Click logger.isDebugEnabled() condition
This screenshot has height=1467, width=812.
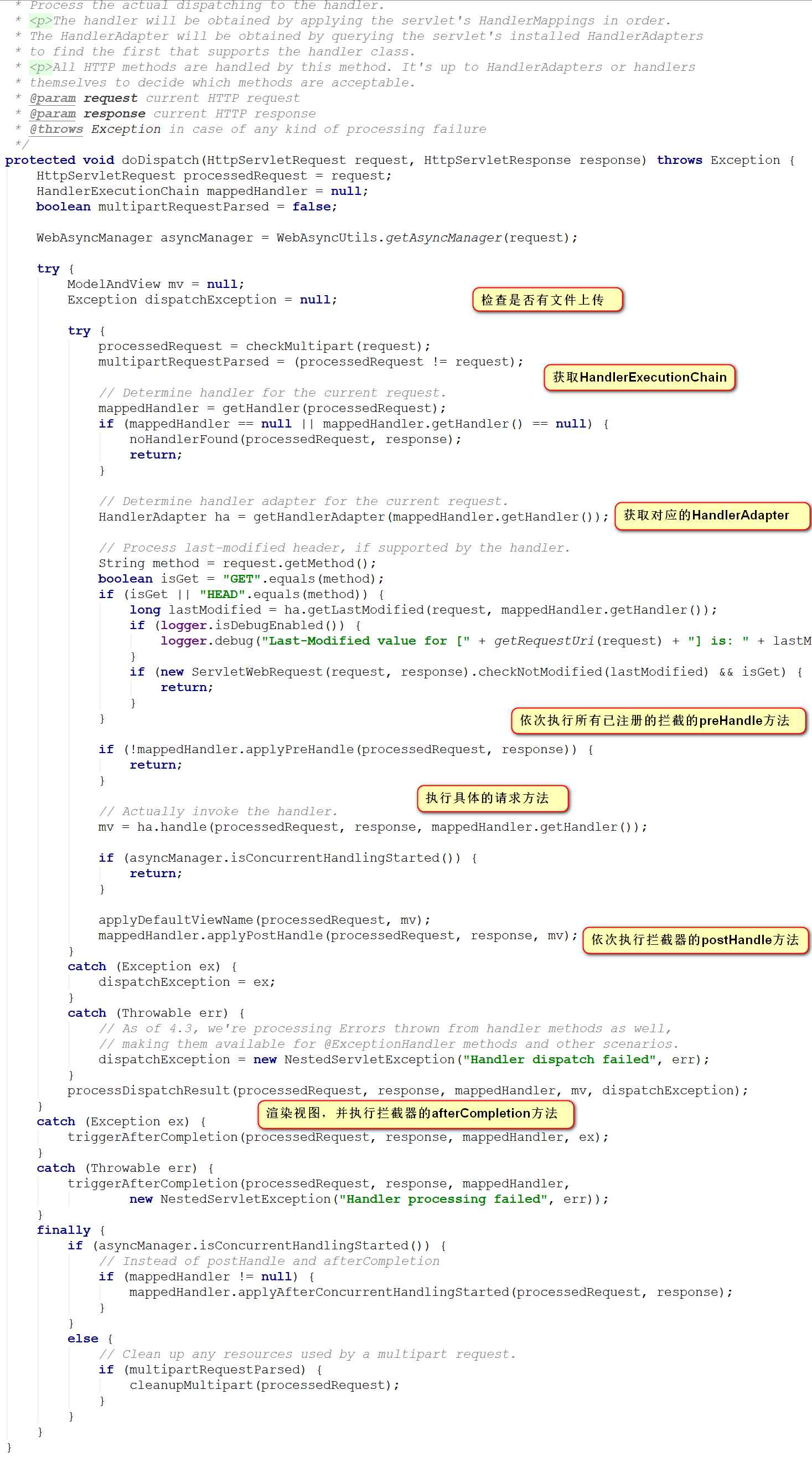pyautogui.click(x=252, y=625)
